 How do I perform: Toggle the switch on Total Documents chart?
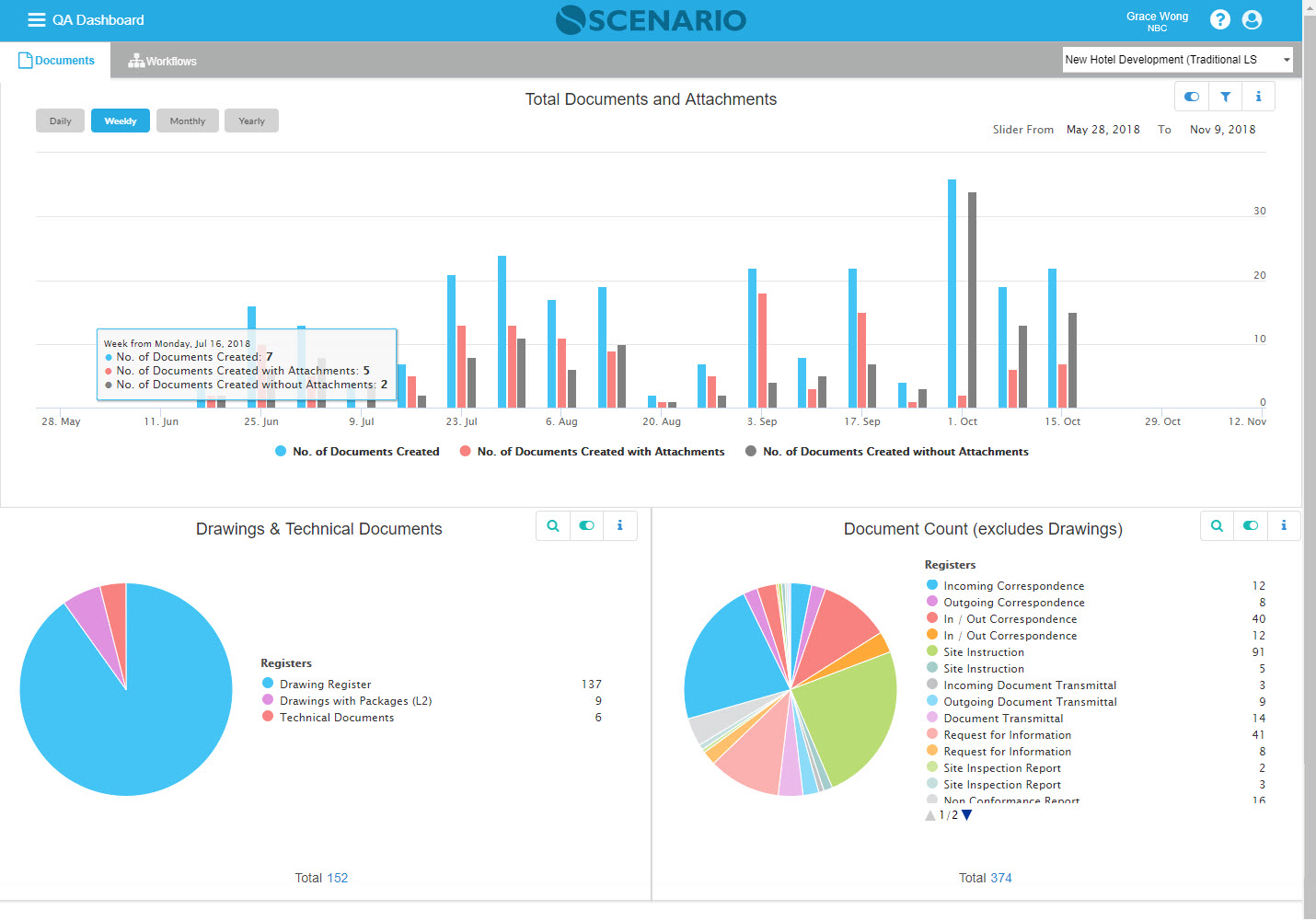coord(1192,97)
